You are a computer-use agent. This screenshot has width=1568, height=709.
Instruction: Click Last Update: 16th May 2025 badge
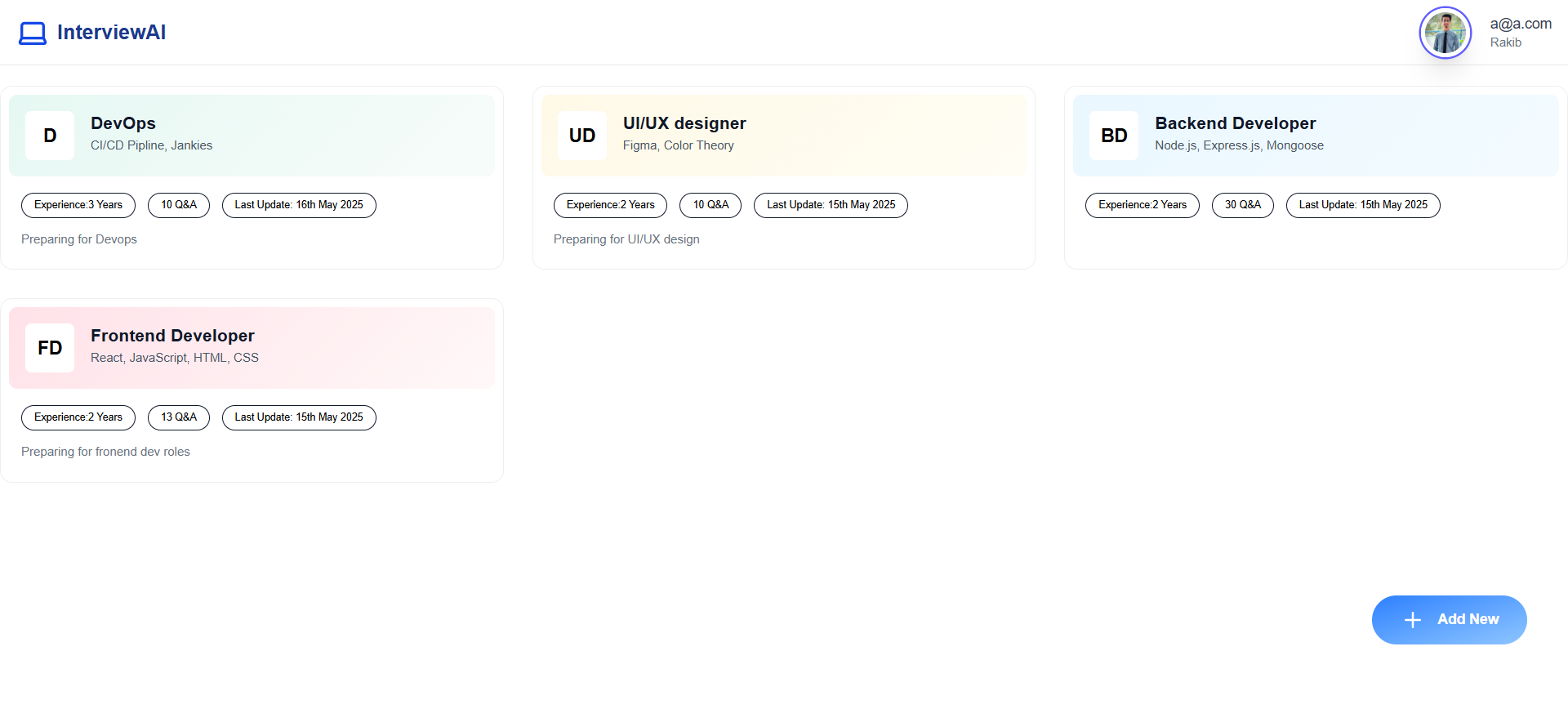tap(299, 205)
